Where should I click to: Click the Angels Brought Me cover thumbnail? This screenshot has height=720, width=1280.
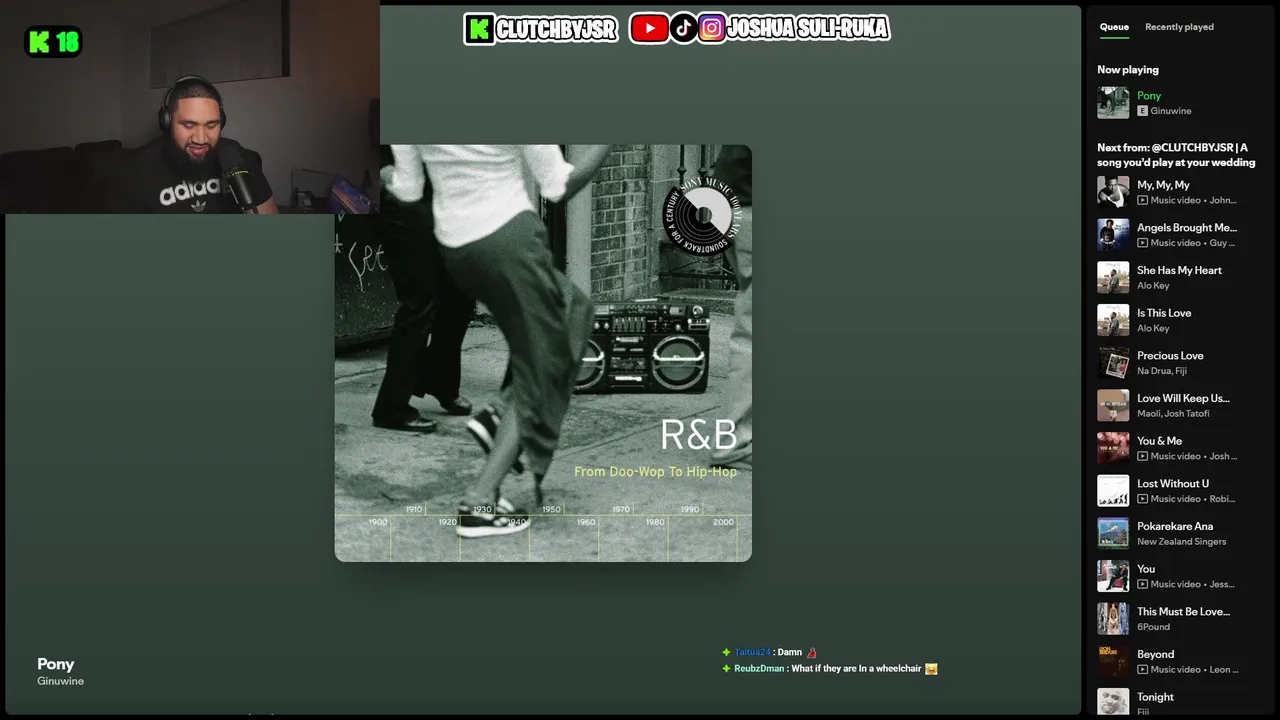pos(1113,235)
